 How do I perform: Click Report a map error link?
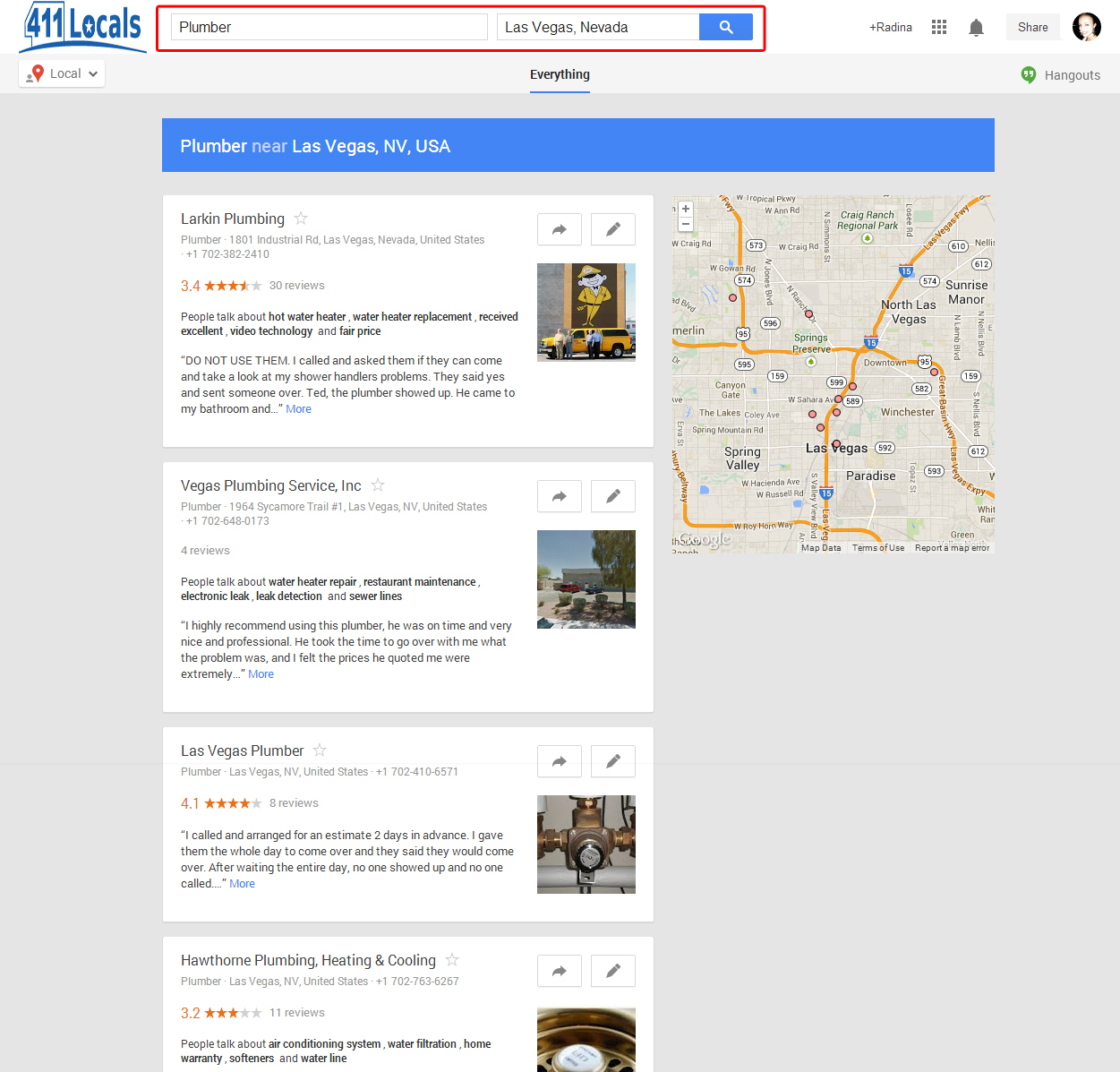pyautogui.click(x=953, y=548)
